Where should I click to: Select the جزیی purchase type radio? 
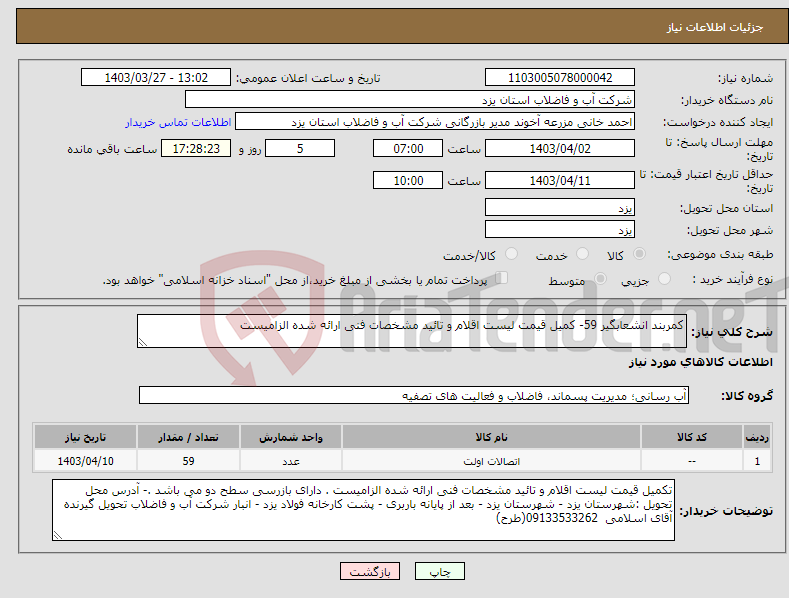664,279
